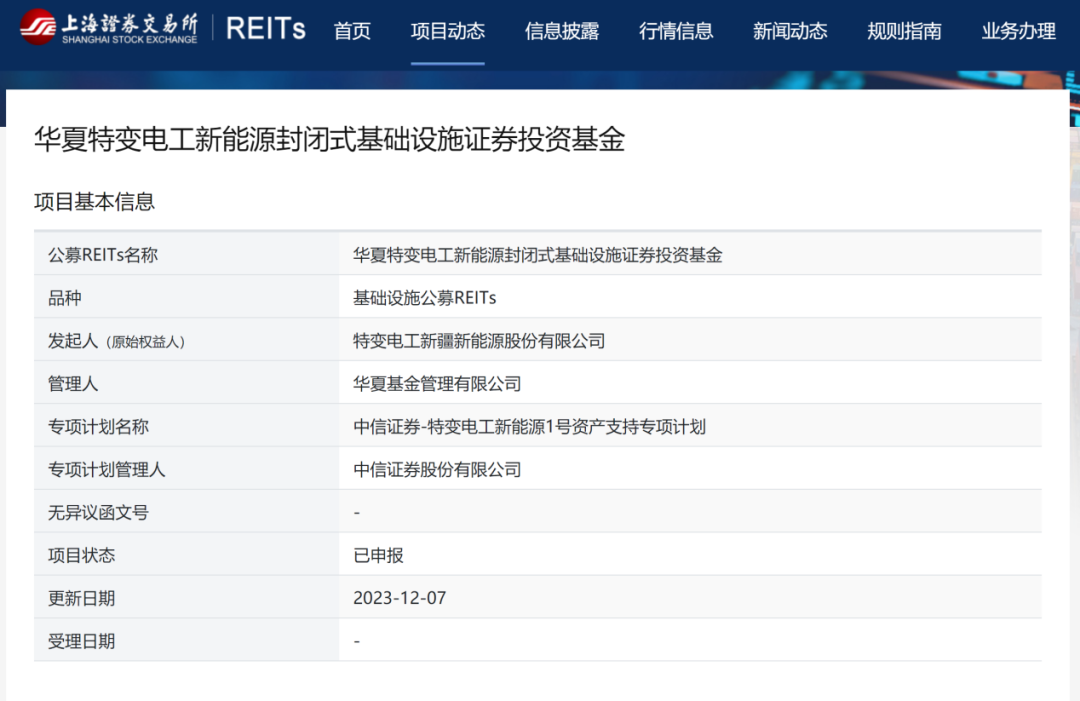Click the 品种 row label
Screen dimensions: 1080x701
click(x=65, y=297)
